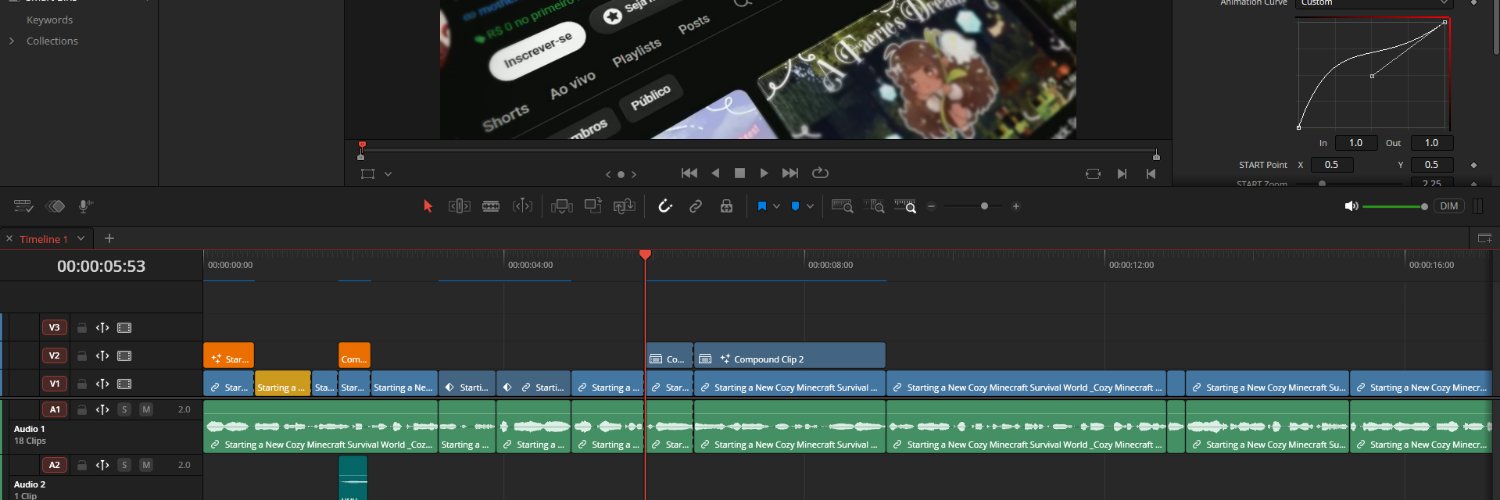Disable video on V3 track filmstrip icon
Screen dimensions: 1500x500
click(x=124, y=327)
